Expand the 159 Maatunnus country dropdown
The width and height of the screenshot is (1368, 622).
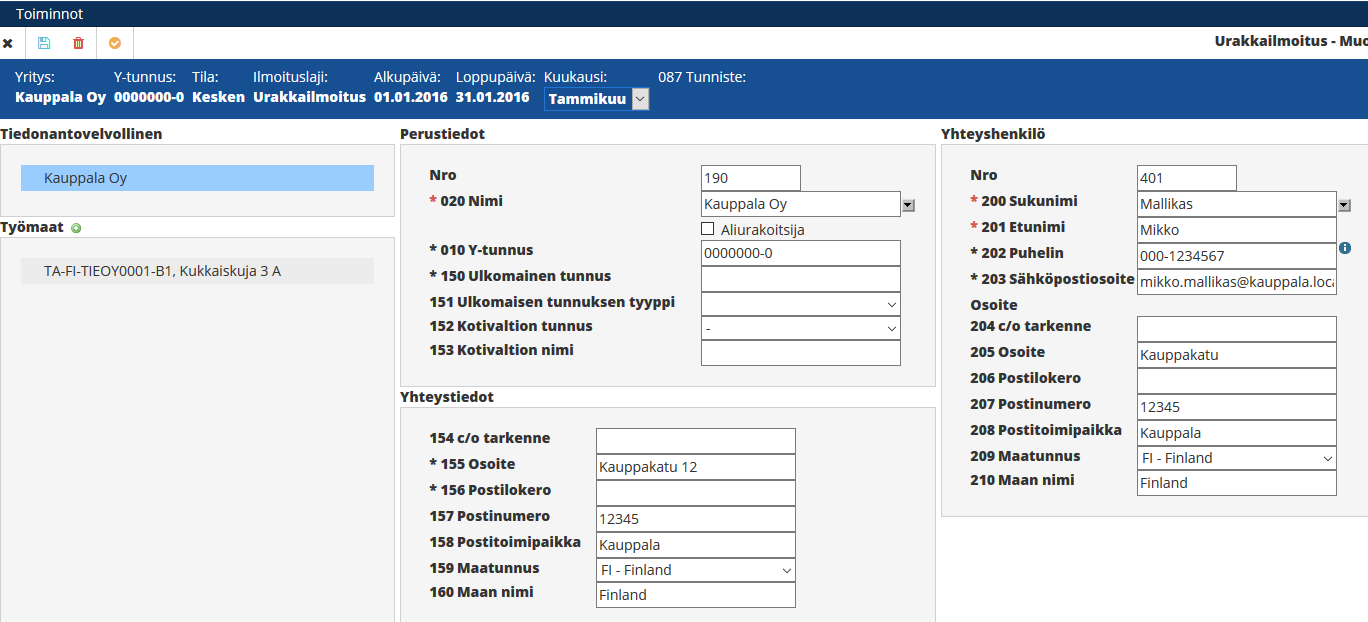(x=695, y=570)
